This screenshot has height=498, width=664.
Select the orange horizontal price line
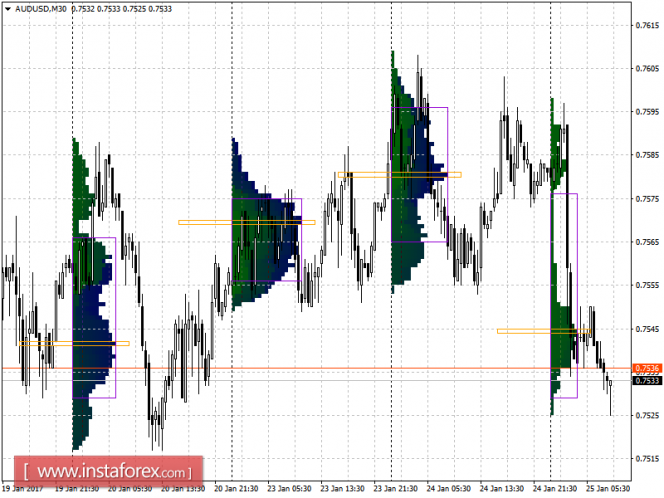(x=300, y=368)
